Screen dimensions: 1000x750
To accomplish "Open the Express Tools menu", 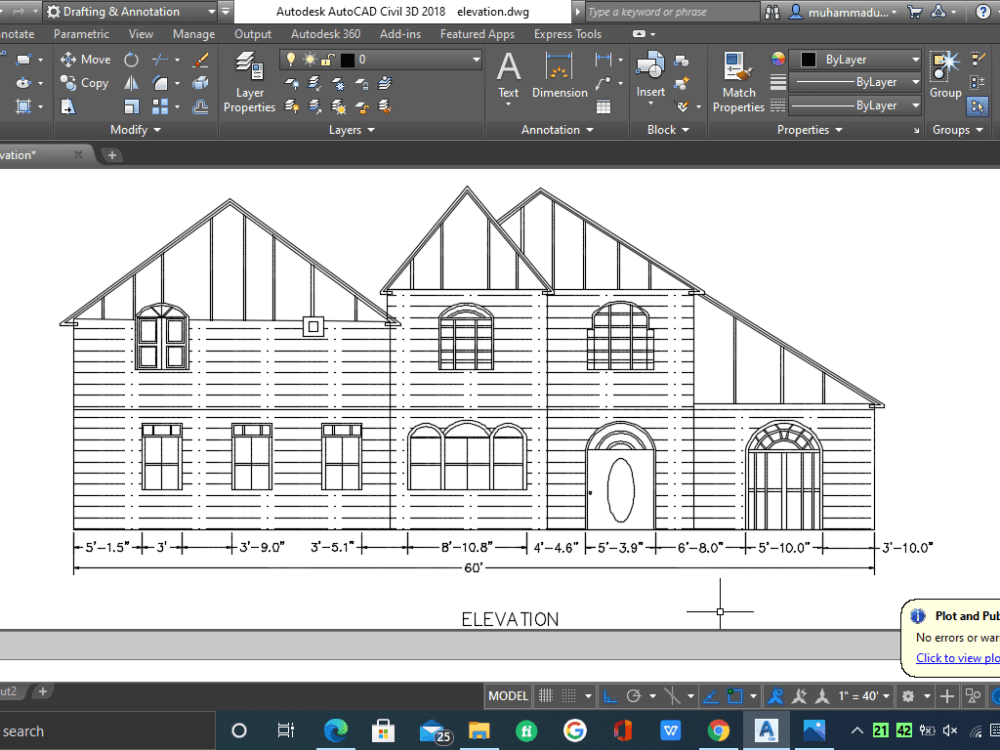I will pos(567,33).
